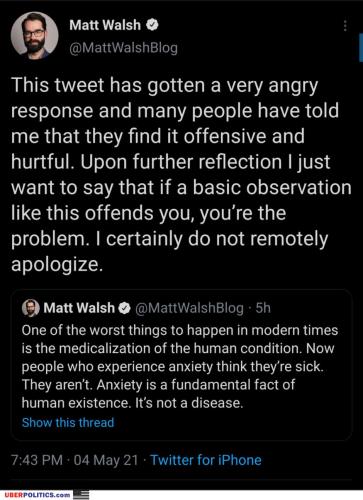Open the Twitter for iPhone source link

click(206, 460)
